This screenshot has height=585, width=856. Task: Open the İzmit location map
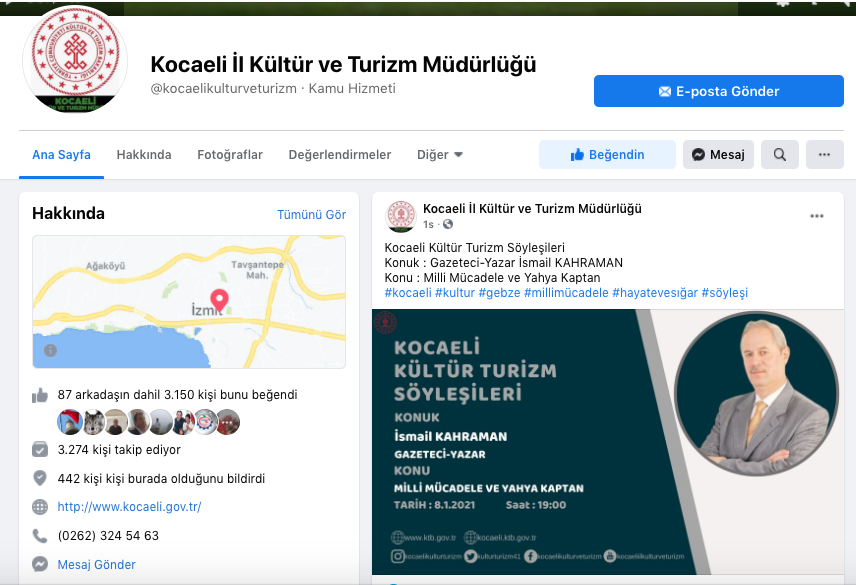[x=189, y=302]
